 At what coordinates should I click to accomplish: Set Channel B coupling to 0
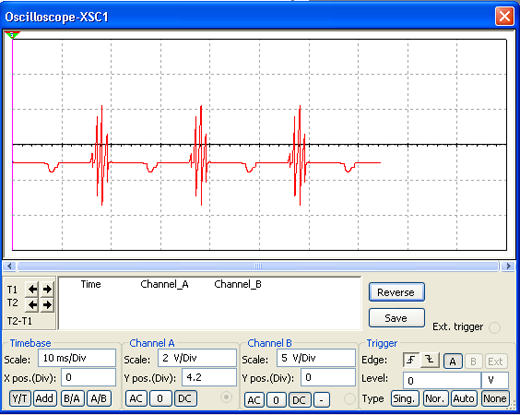(276, 400)
